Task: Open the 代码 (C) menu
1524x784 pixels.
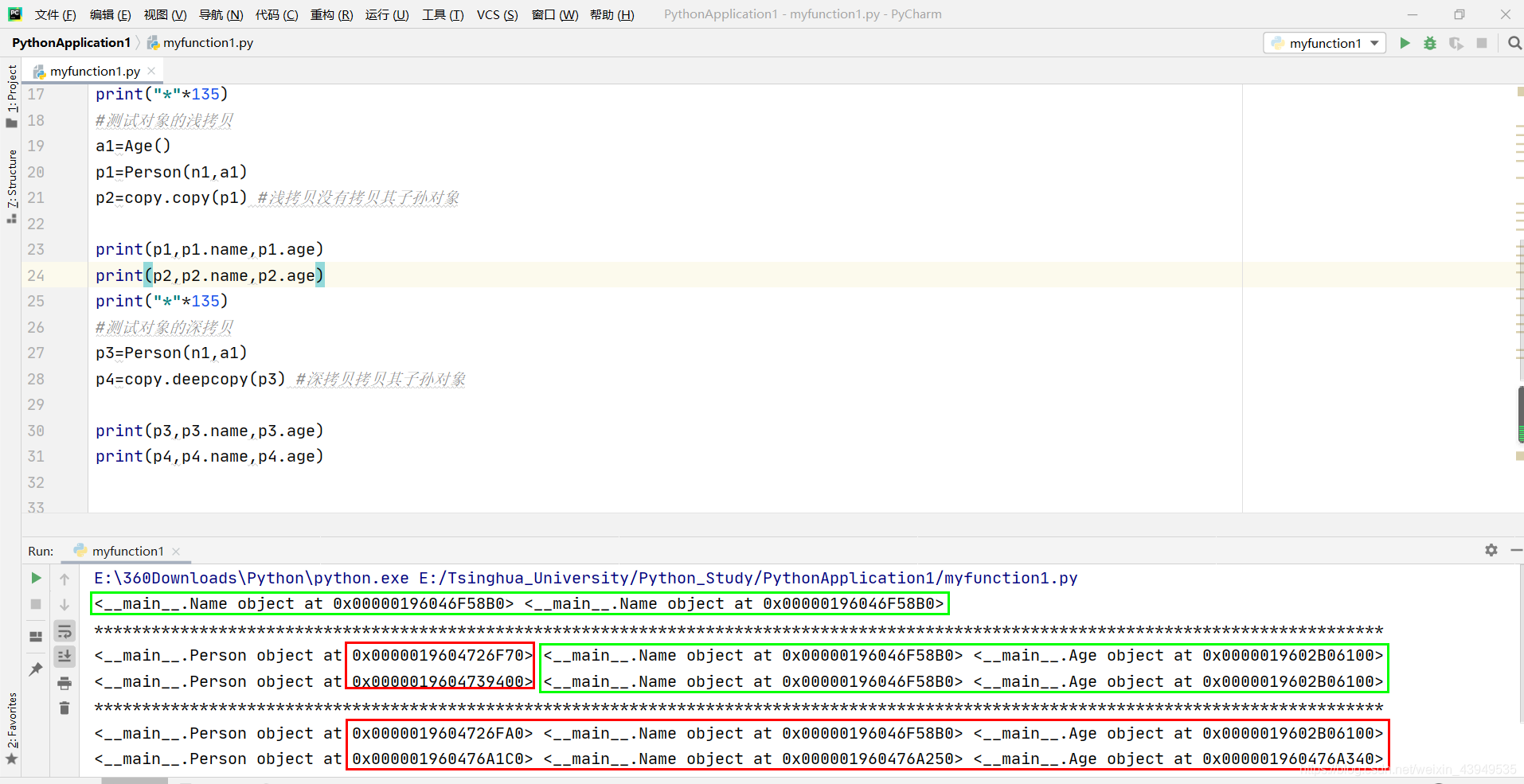Action: 276,14
